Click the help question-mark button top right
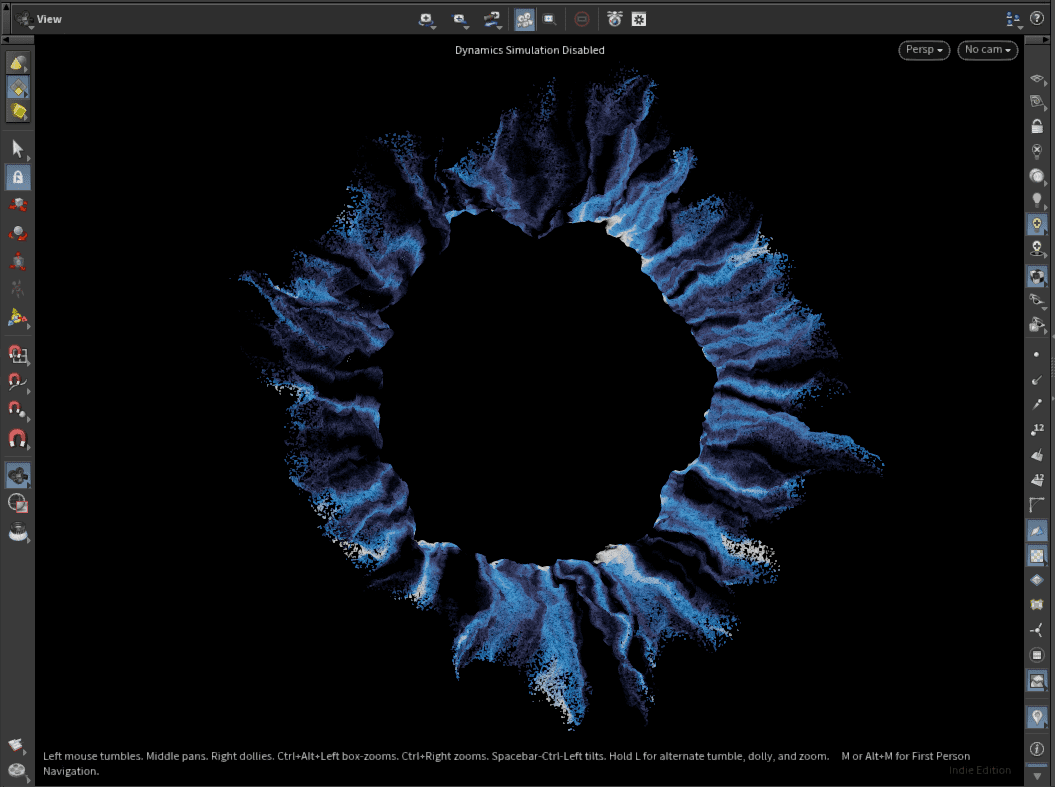 1037,18
